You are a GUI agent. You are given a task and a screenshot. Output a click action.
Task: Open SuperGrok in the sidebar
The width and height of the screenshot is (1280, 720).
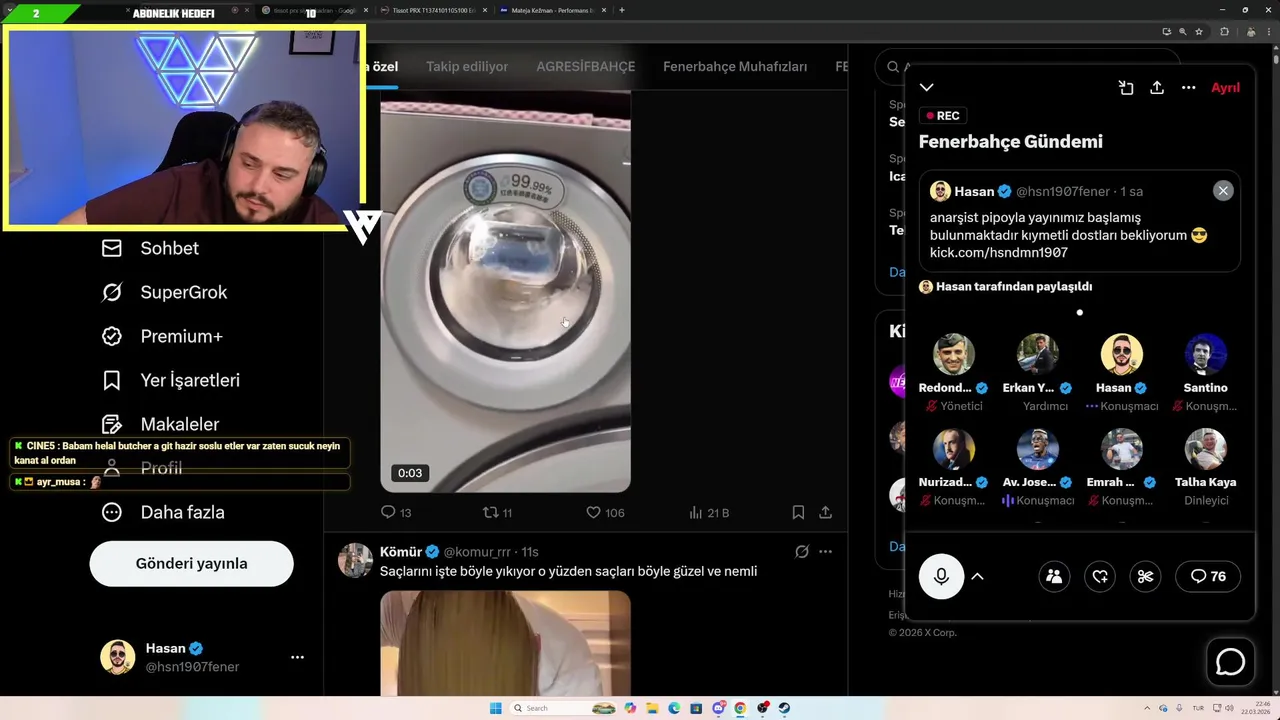click(164, 292)
